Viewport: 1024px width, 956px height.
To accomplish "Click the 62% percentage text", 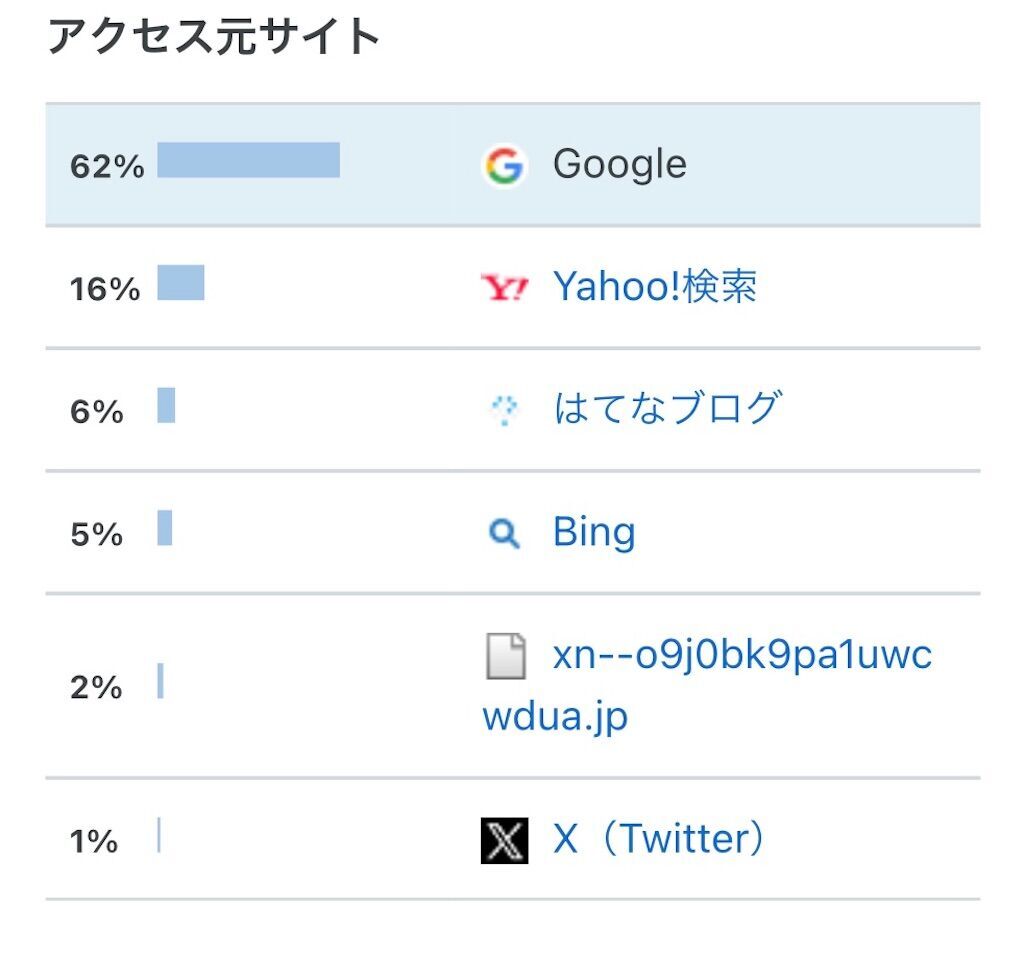I will coord(107,167).
